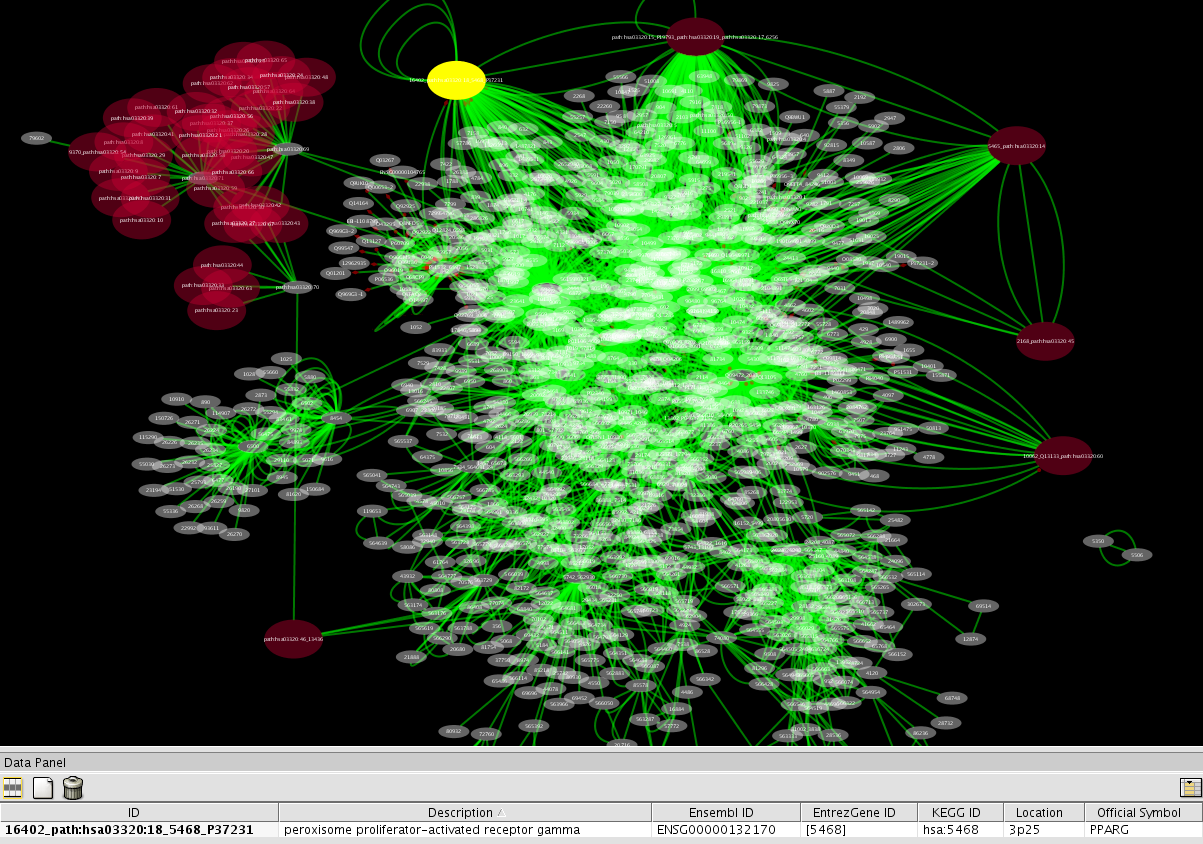The width and height of the screenshot is (1203, 844).
Task: Sort table by the Description column header
Action: coord(465,812)
